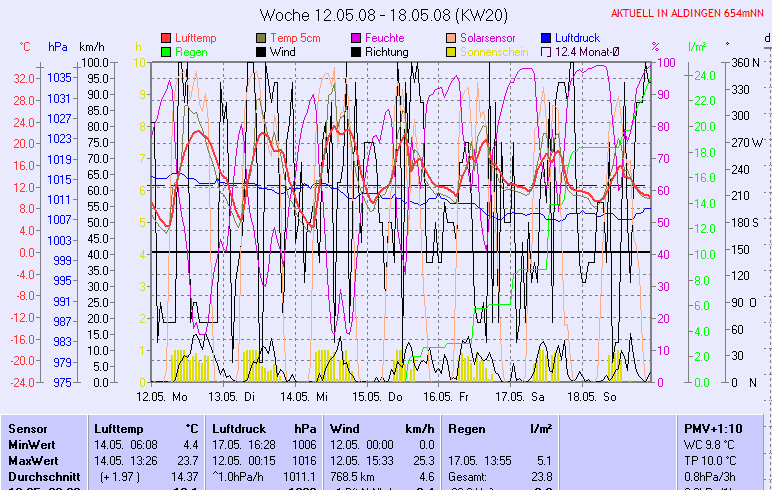Click the black Wind legend square
Image resolution: width=772 pixels, height=490 pixels.
point(262,51)
